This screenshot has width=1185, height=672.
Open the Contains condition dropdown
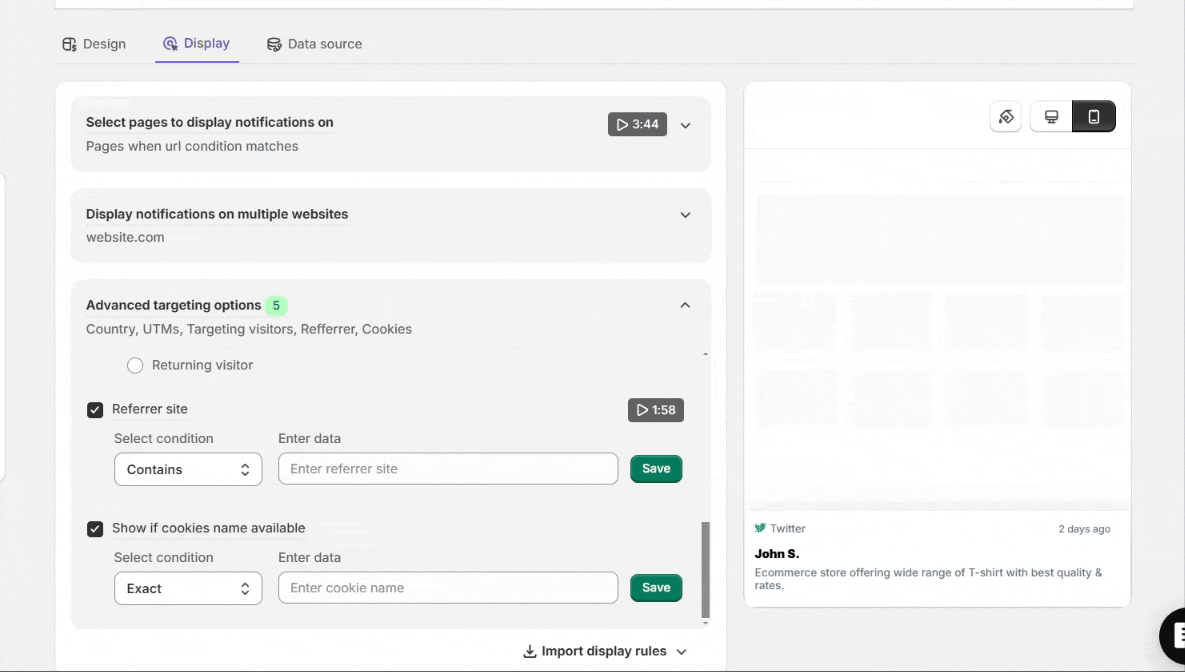[x=188, y=470]
